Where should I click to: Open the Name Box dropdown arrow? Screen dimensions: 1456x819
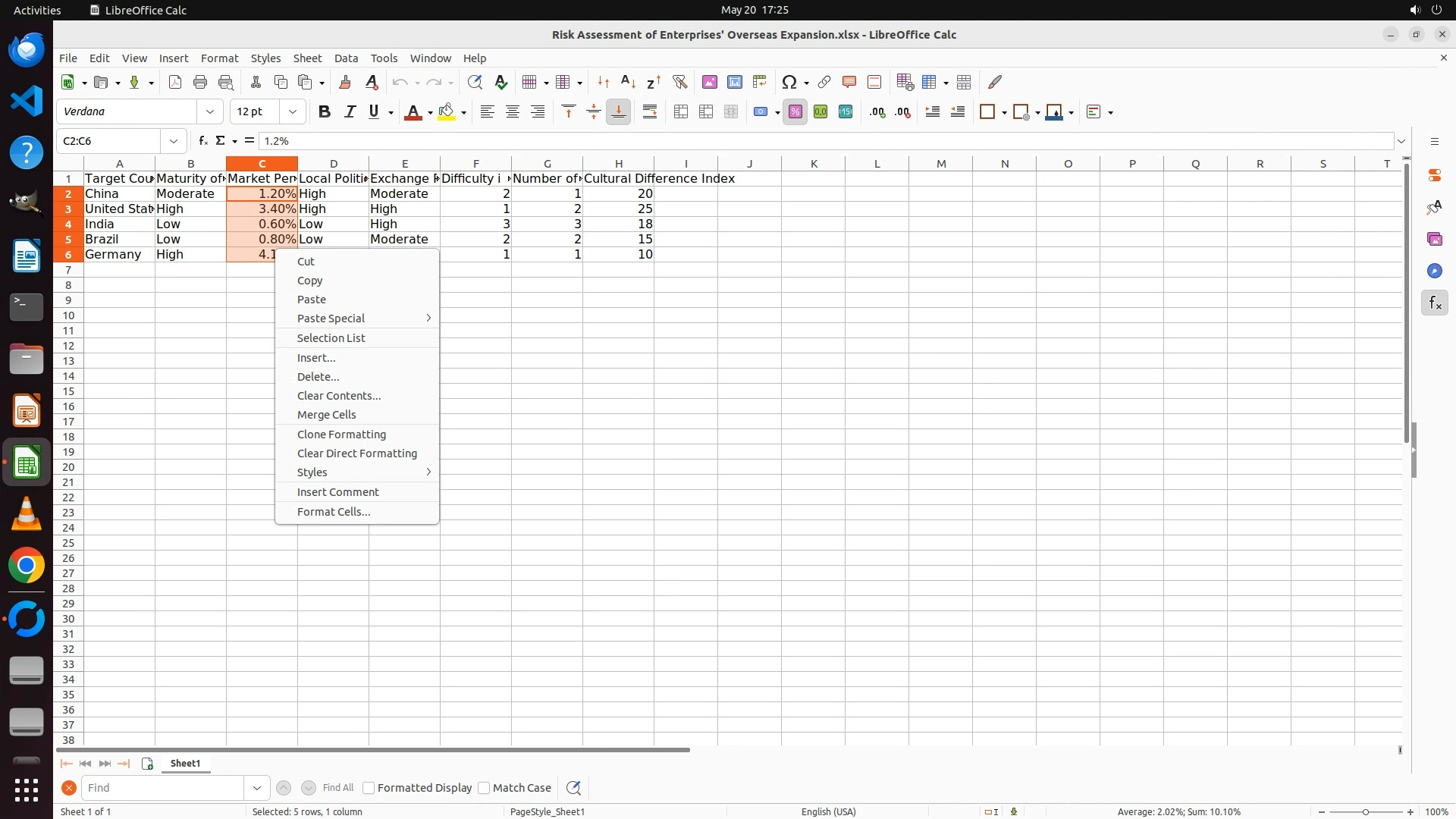tap(174, 141)
